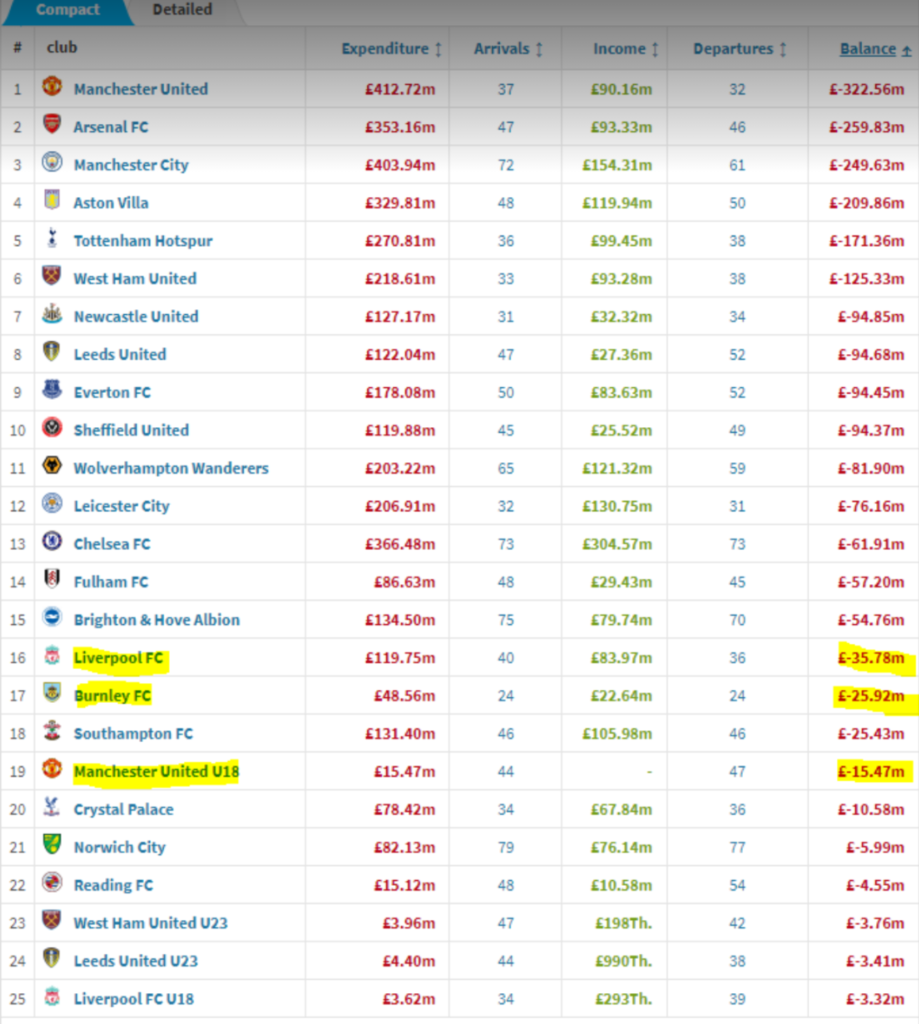Open the Wolverhampton Wanderers club link
Viewport: 919px width, 1024px height.
(x=171, y=468)
